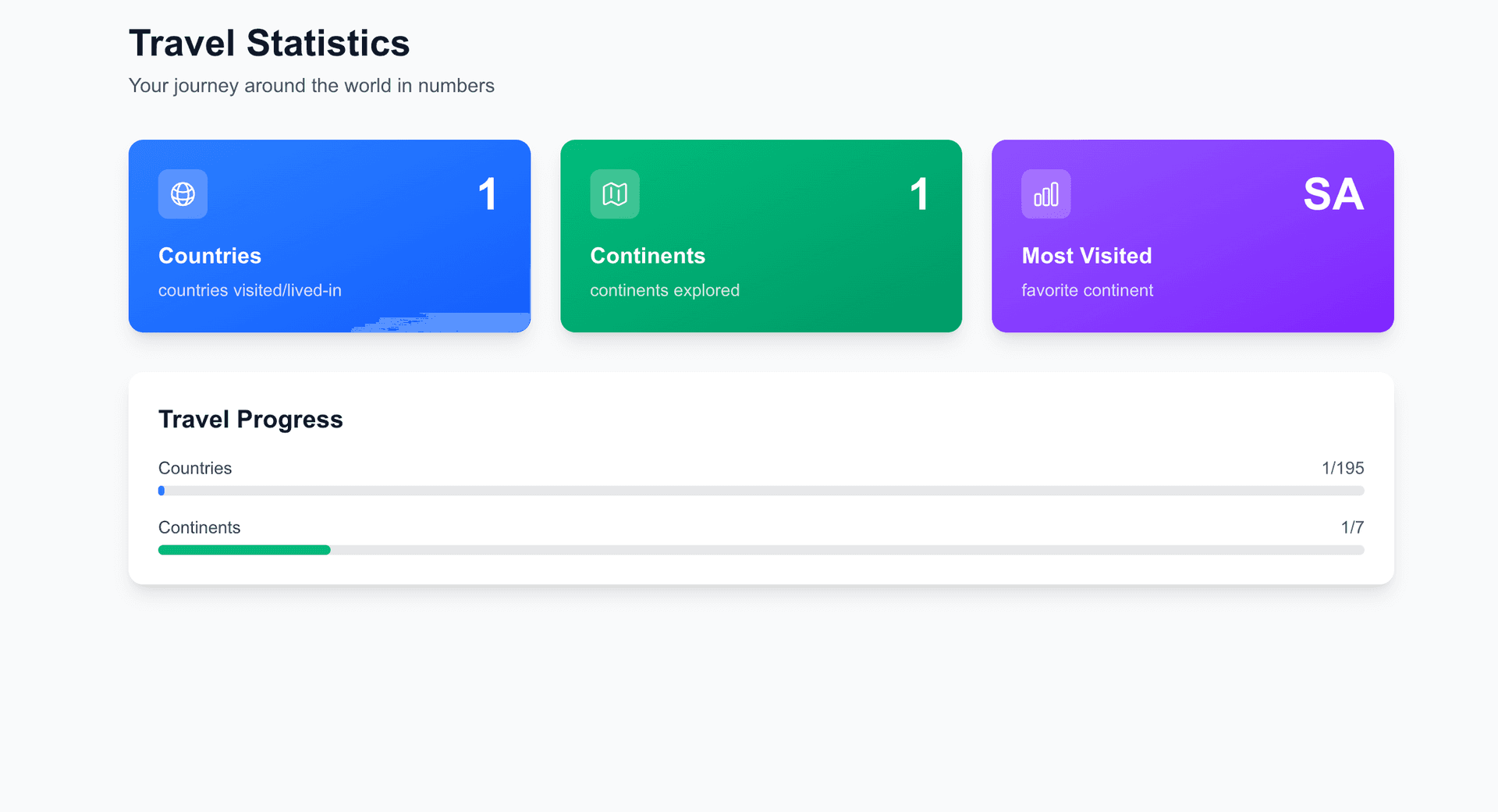Select the Most Visited card title
Viewport: 1498px width, 812px height.
[x=1087, y=256]
